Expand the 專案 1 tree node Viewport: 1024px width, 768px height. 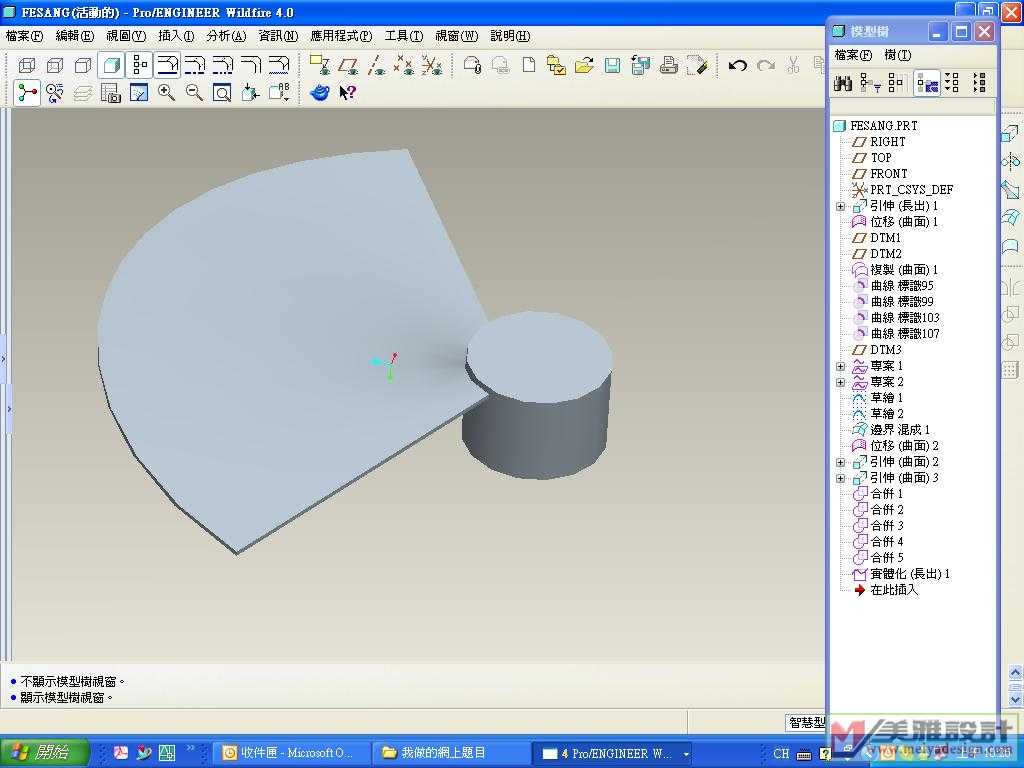[840, 366]
